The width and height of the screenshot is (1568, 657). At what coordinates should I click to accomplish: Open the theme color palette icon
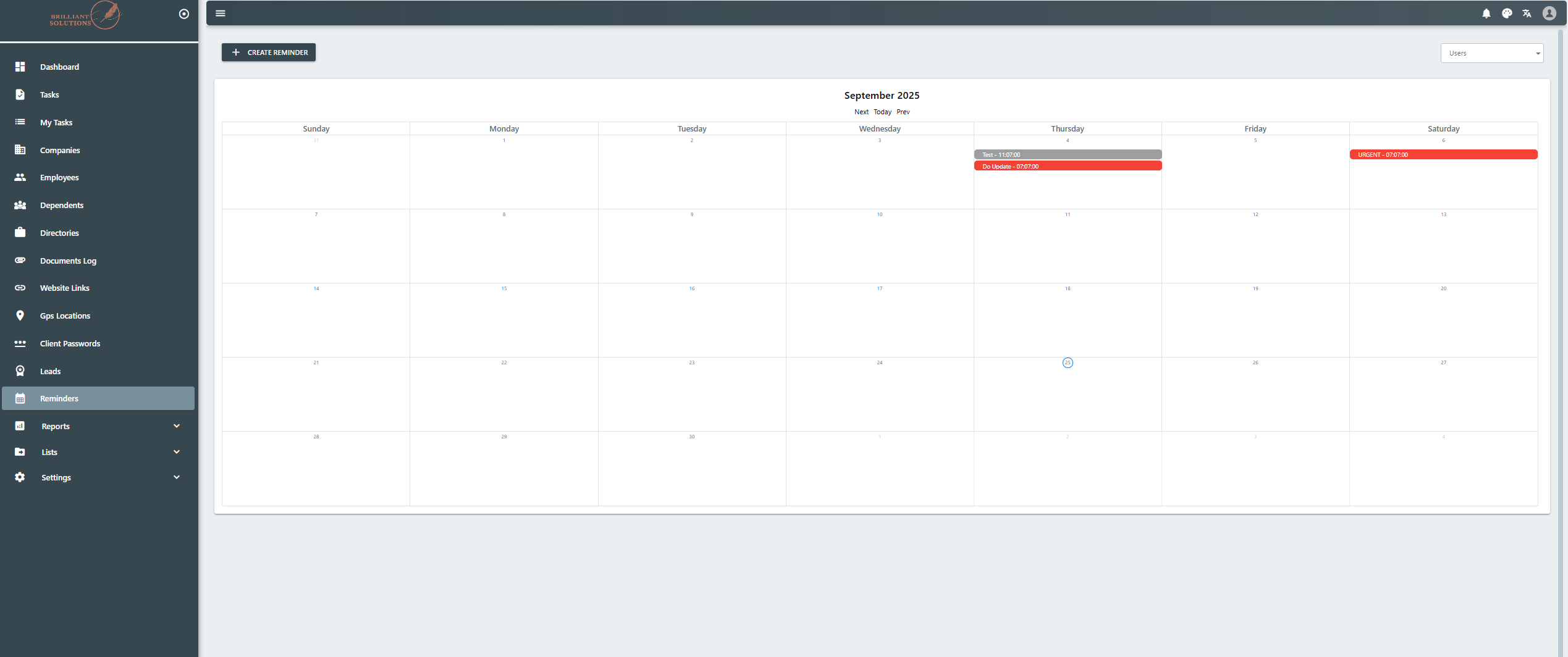[1507, 14]
